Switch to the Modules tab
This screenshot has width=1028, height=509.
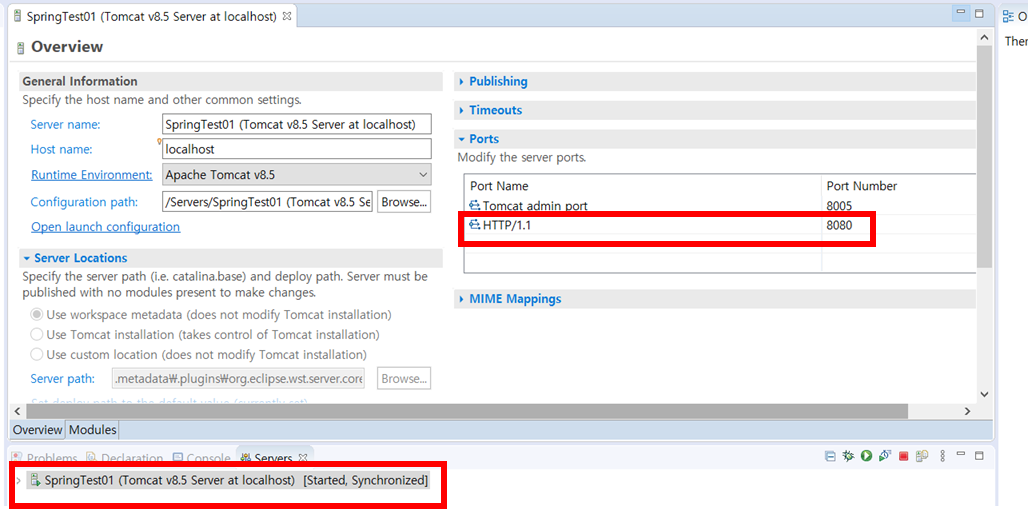pos(93,430)
